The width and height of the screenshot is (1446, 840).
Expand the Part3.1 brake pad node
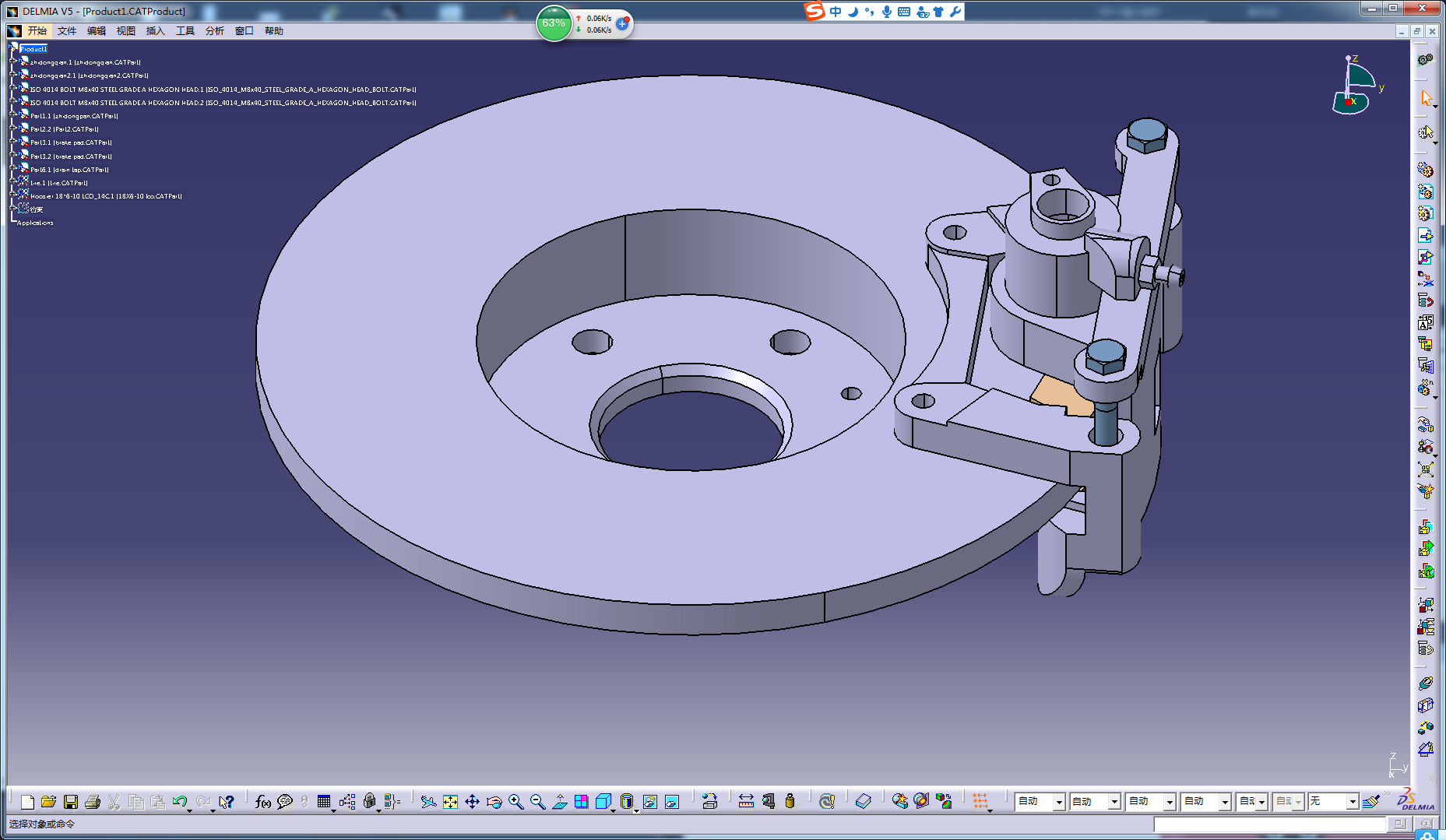(x=13, y=142)
